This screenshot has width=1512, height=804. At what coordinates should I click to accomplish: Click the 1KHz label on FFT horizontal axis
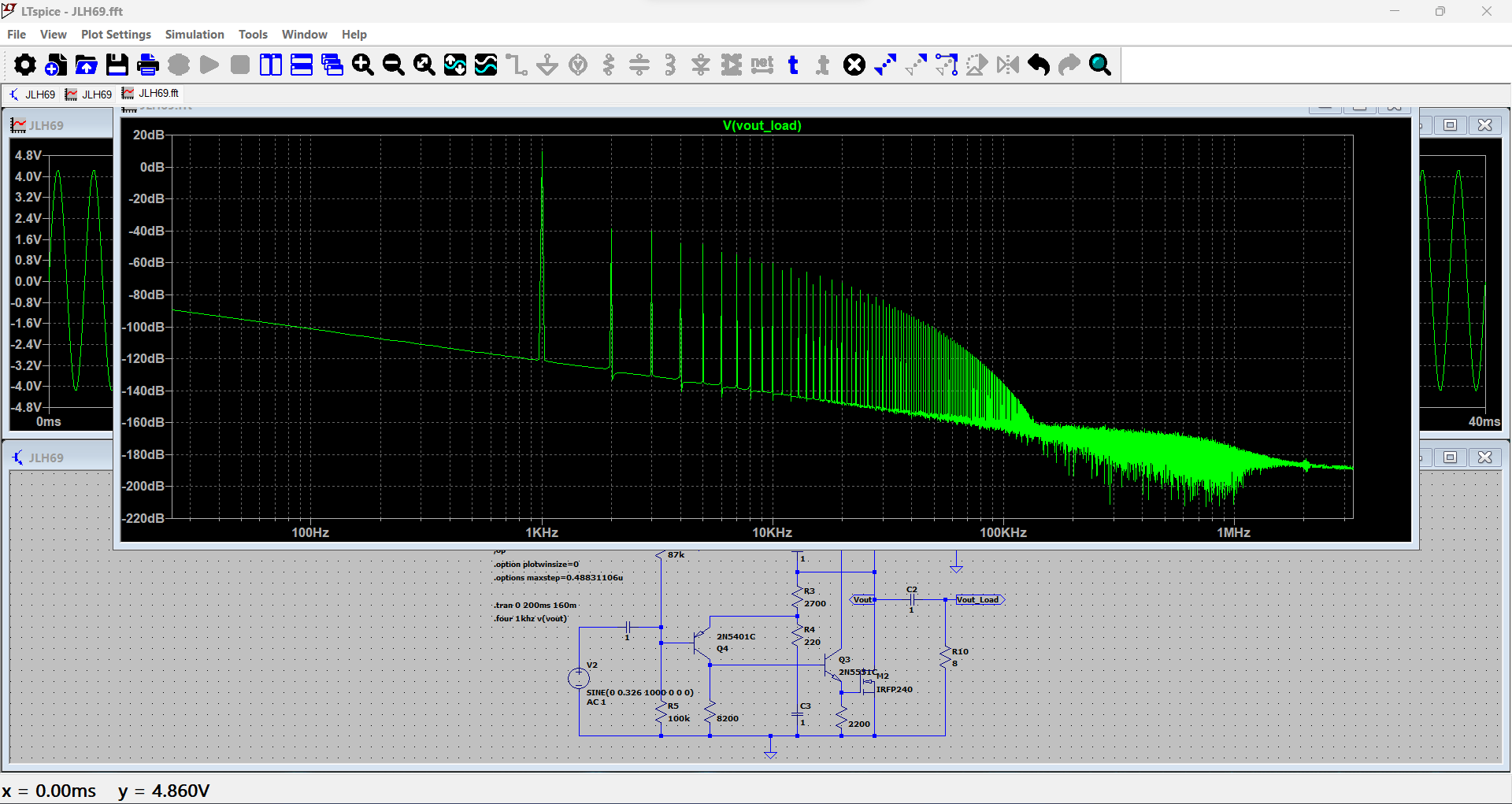[542, 532]
